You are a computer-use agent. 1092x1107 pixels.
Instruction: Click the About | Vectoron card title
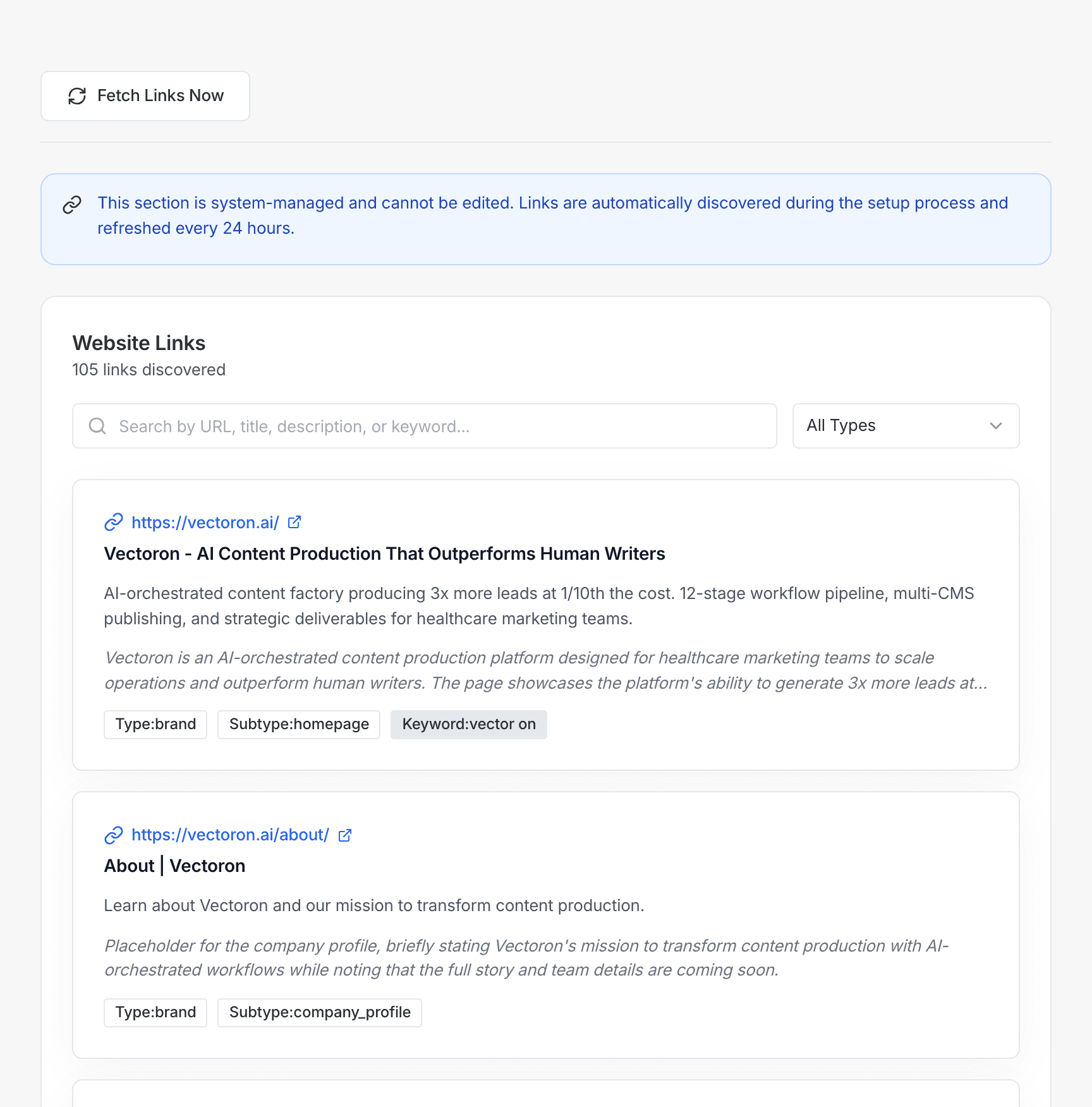pyautogui.click(x=174, y=866)
